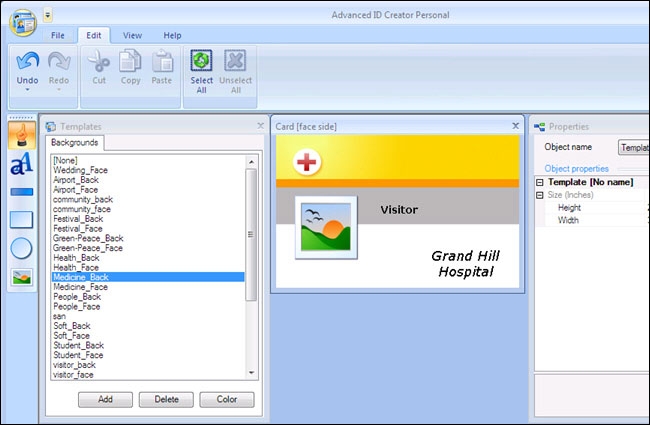650x425 pixels.
Task: Select the Visitor text on the card
Action: pyautogui.click(x=399, y=210)
